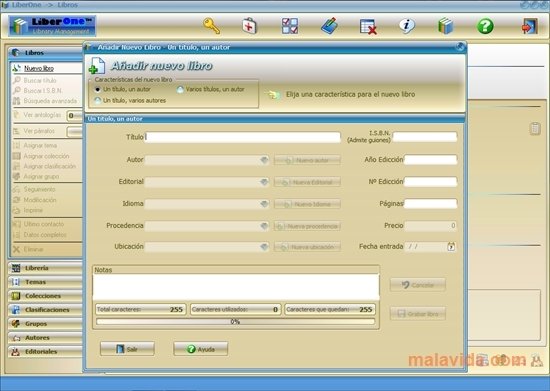Click the Caracteres utilizados 0 counter
This screenshot has width=550, height=391.
(235, 309)
